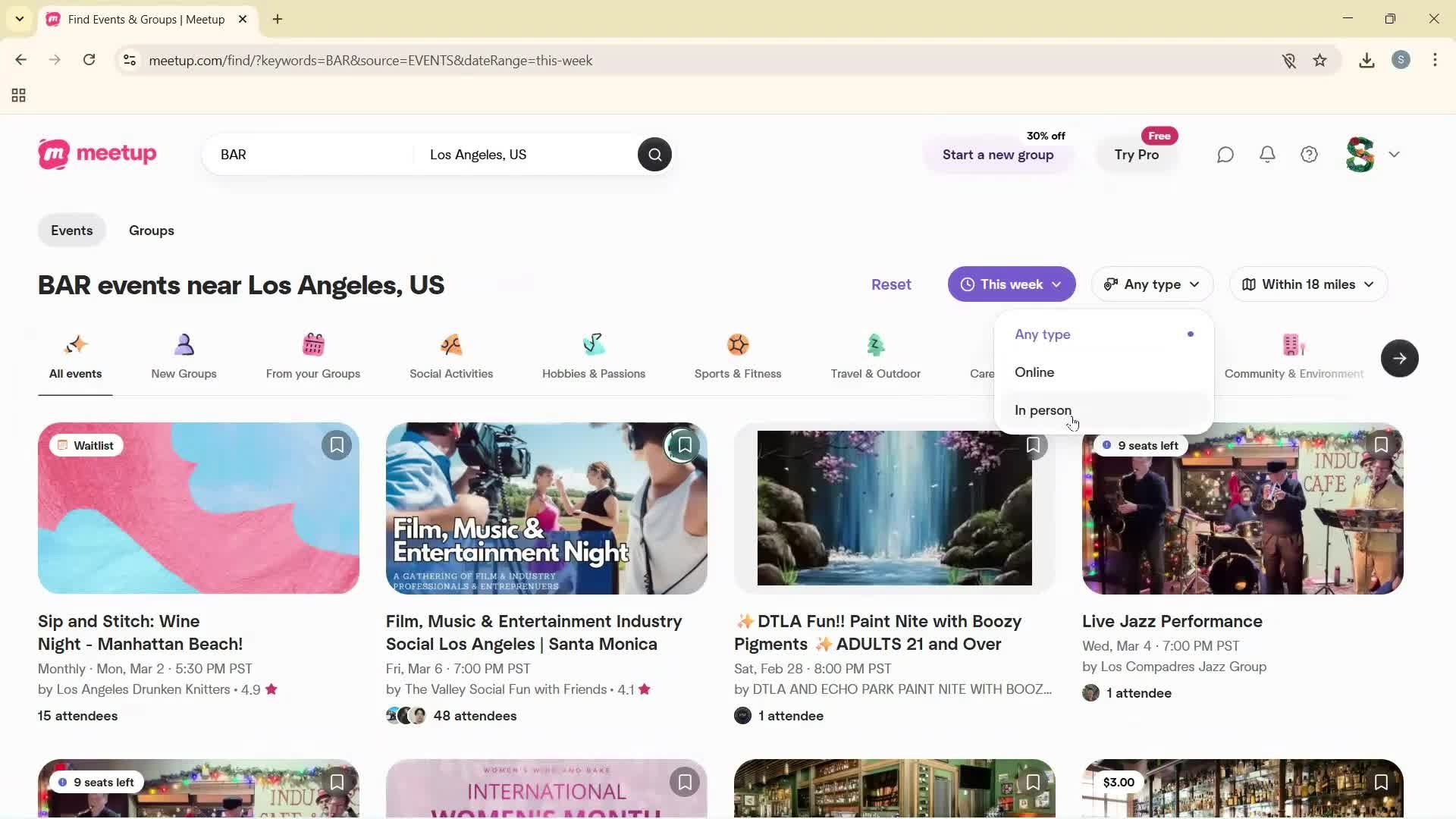Open the notifications bell
The width and height of the screenshot is (1456, 819).
point(1266,154)
